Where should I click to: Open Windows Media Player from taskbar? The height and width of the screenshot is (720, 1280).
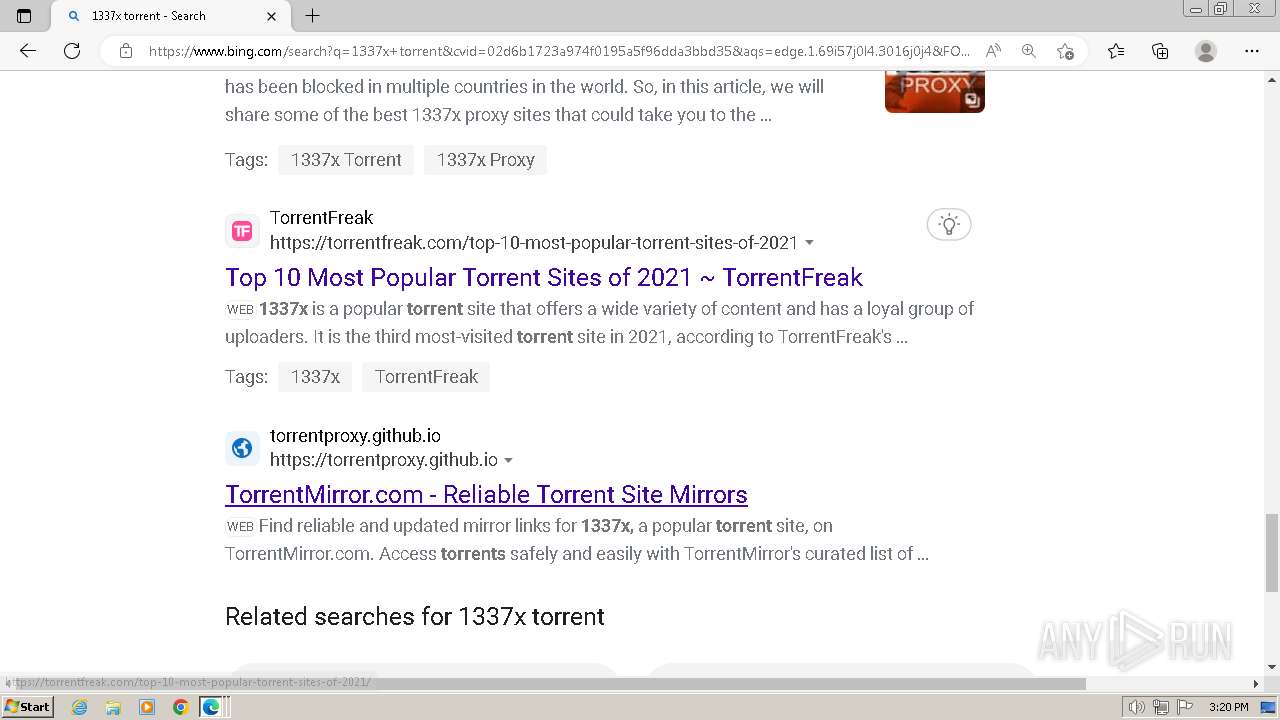(147, 707)
